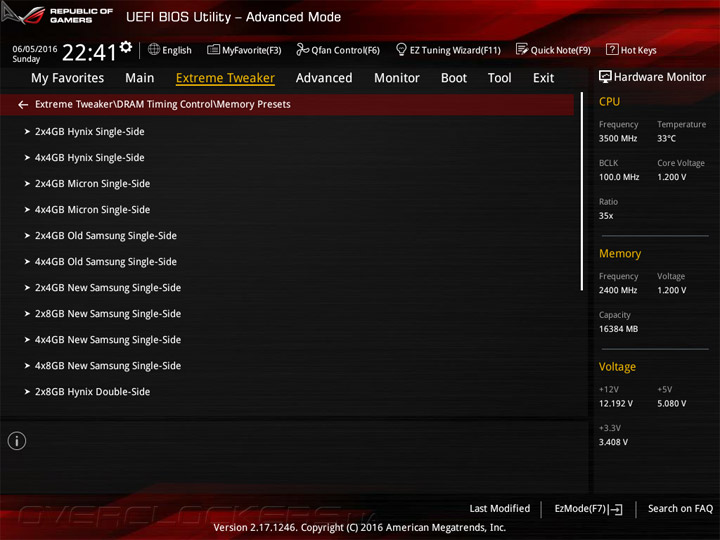Click the Quick Note notepad icon
Screen dimensions: 720x540
coord(522,49)
